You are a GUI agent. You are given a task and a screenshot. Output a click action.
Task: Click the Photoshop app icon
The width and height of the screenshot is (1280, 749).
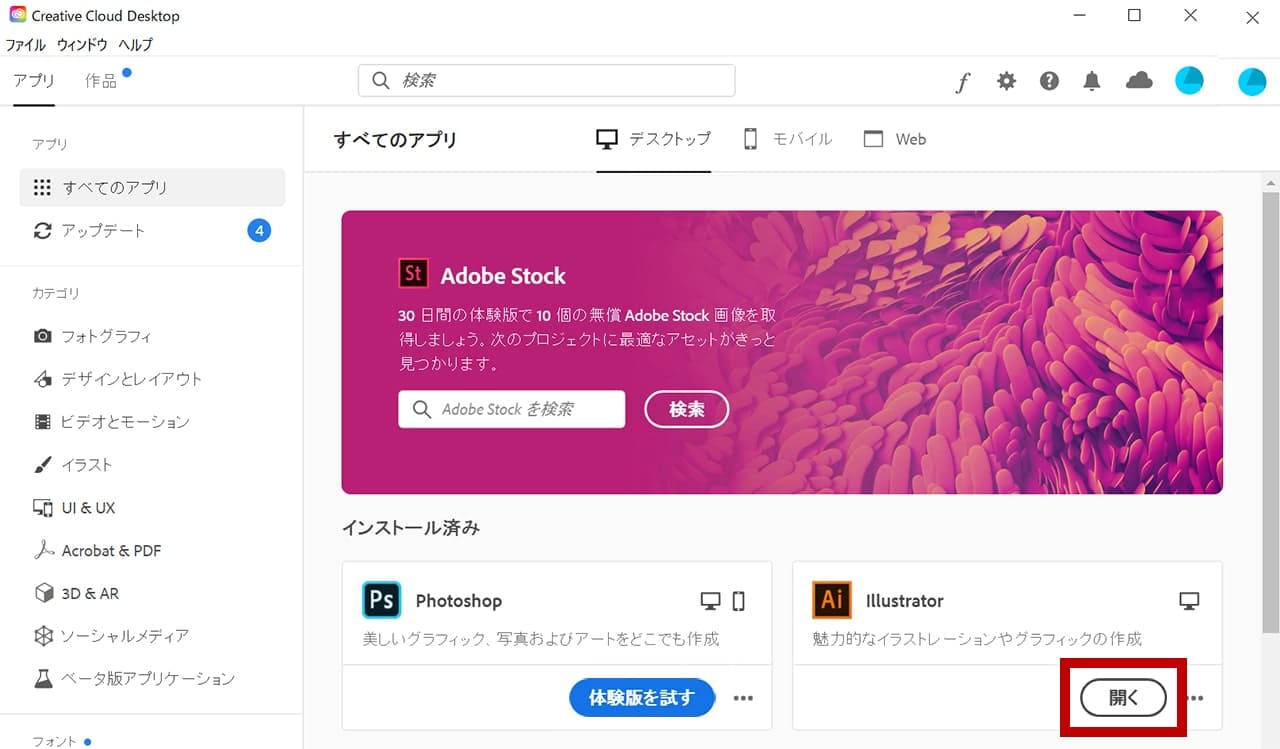tap(381, 600)
